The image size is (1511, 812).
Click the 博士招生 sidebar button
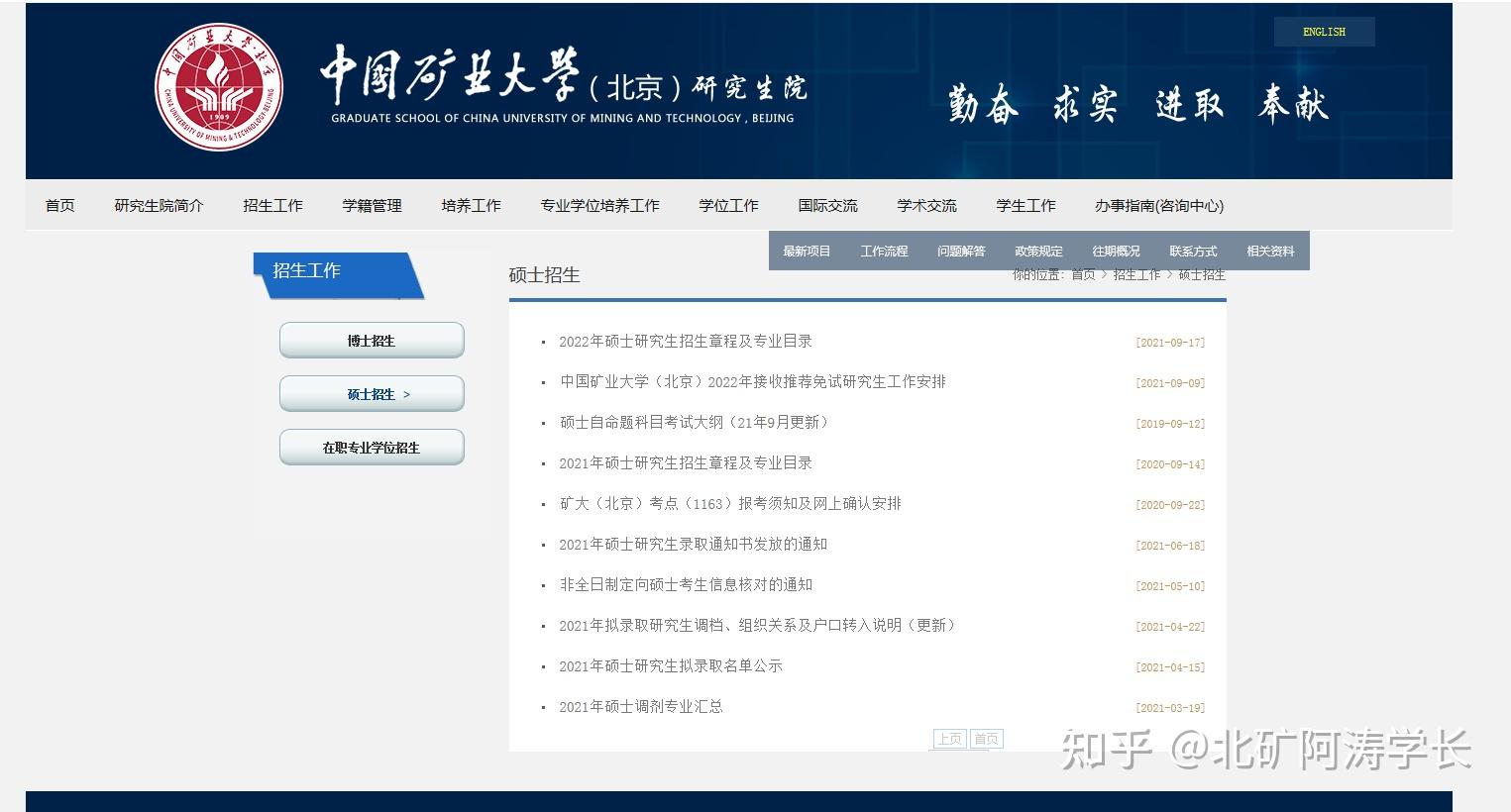(x=372, y=341)
